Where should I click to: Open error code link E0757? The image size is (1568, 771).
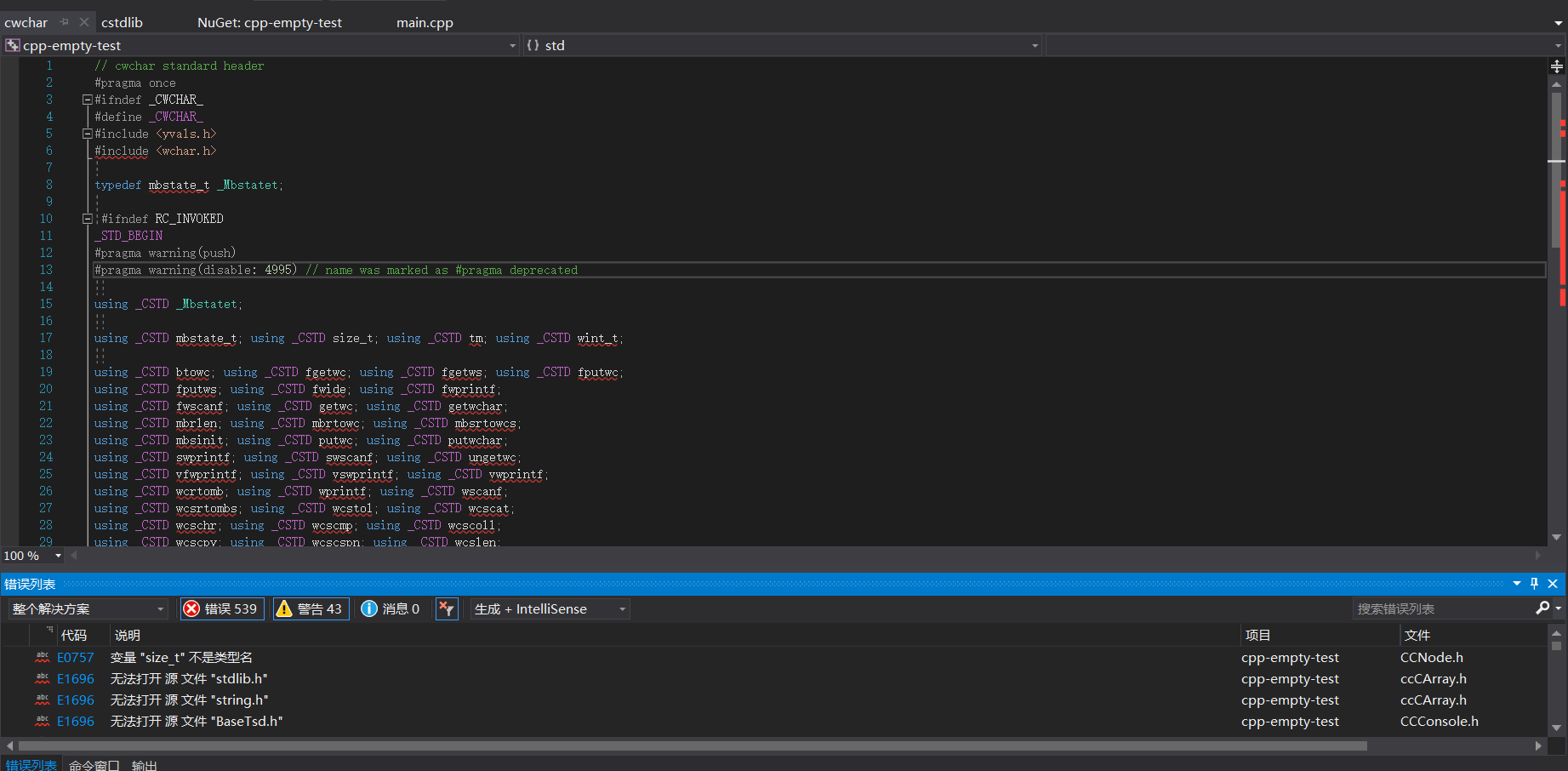[x=75, y=657]
